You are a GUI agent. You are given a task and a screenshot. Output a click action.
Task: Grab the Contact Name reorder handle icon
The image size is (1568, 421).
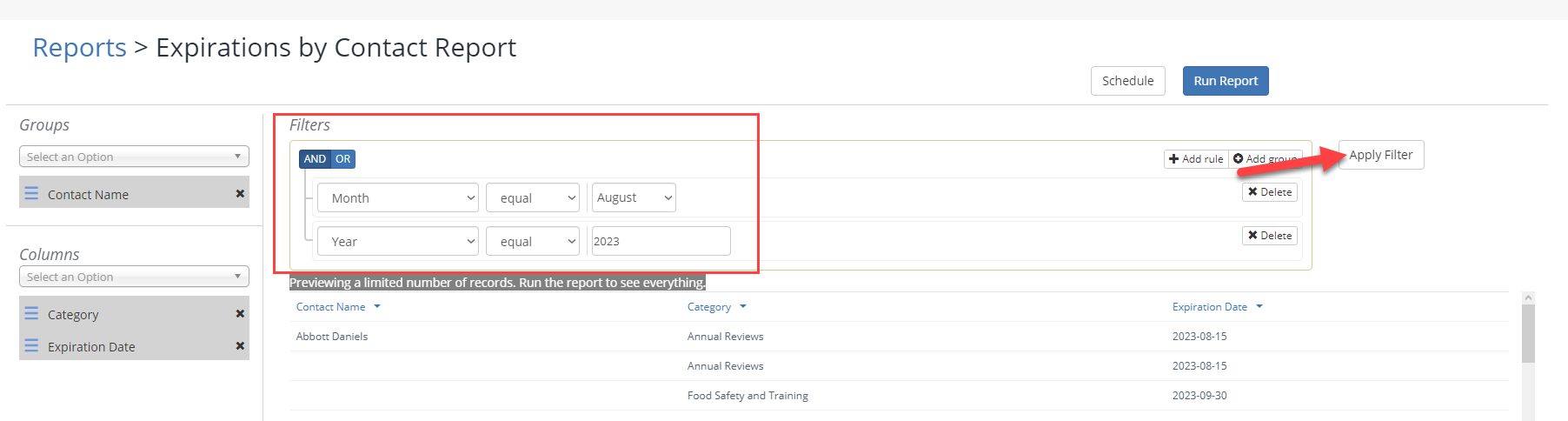tap(31, 193)
